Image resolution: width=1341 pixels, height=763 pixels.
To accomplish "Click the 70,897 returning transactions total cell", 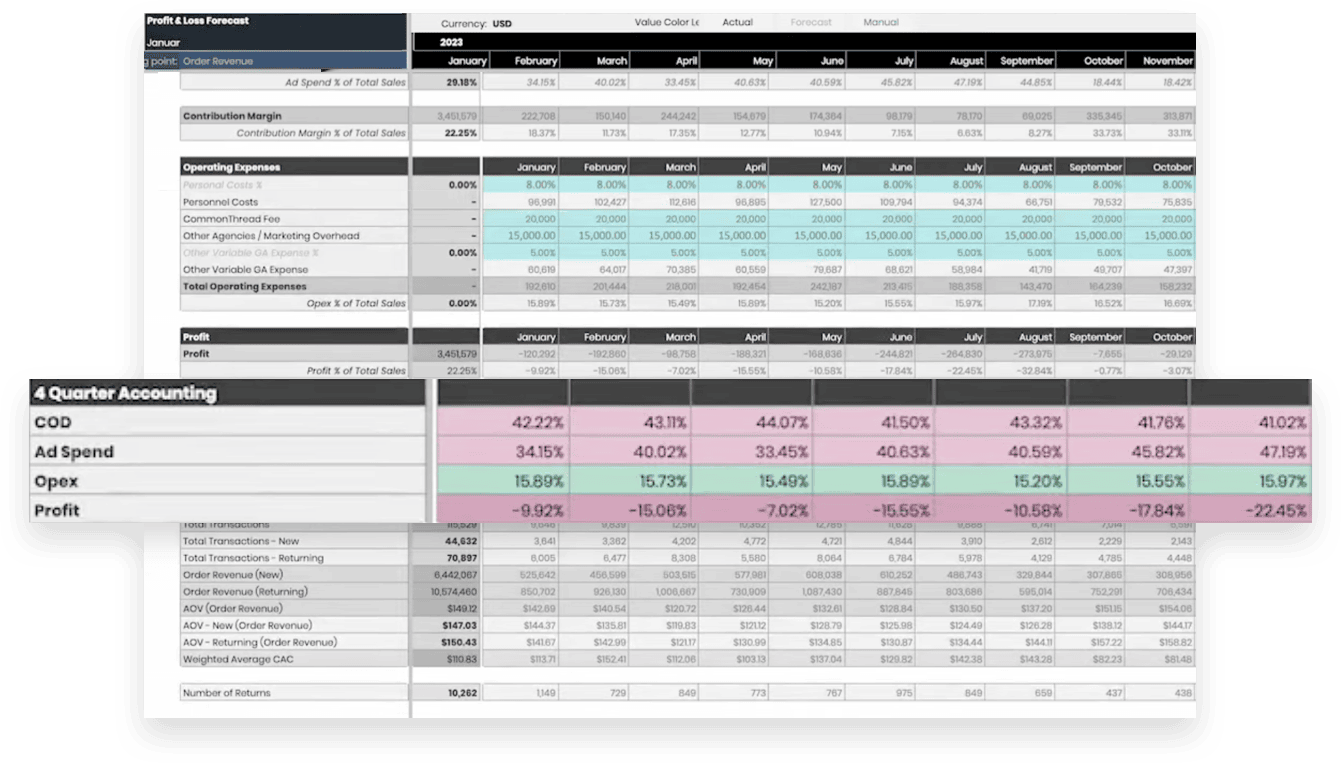I will (446, 558).
